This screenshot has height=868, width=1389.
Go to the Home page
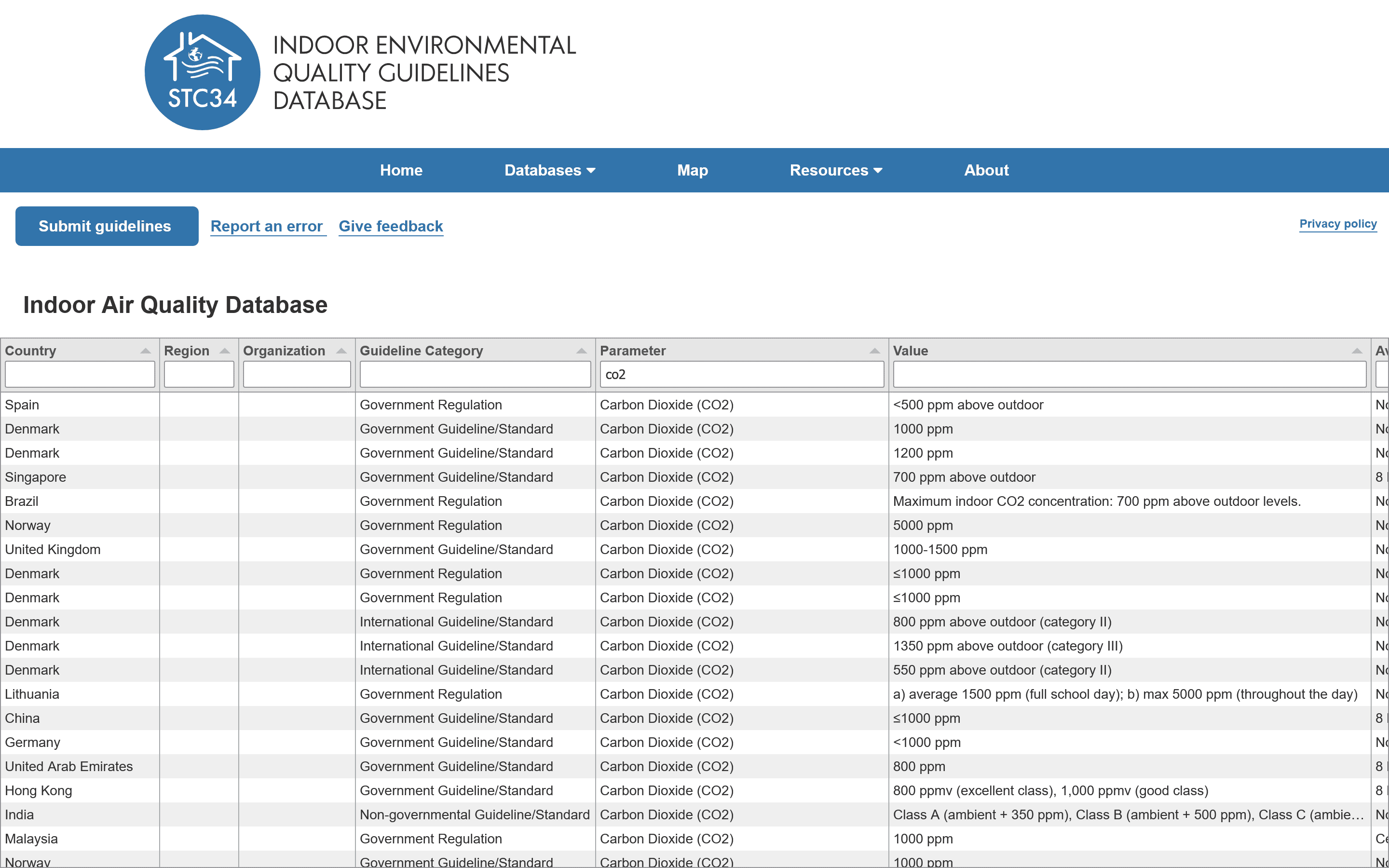click(401, 171)
